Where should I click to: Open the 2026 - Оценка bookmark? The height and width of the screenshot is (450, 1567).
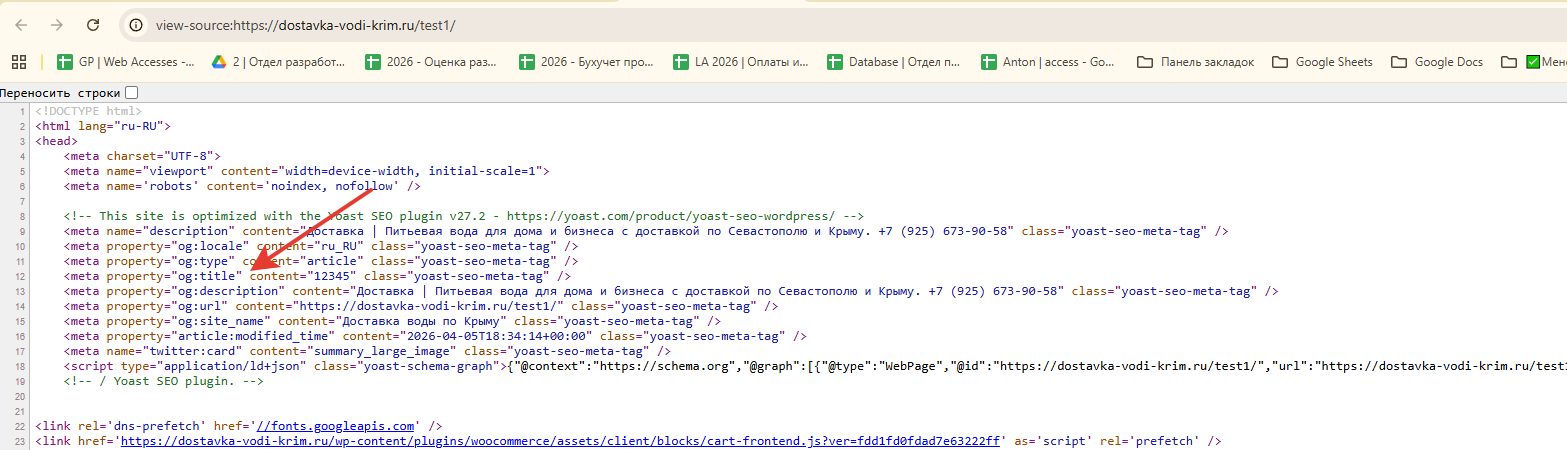tap(430, 62)
